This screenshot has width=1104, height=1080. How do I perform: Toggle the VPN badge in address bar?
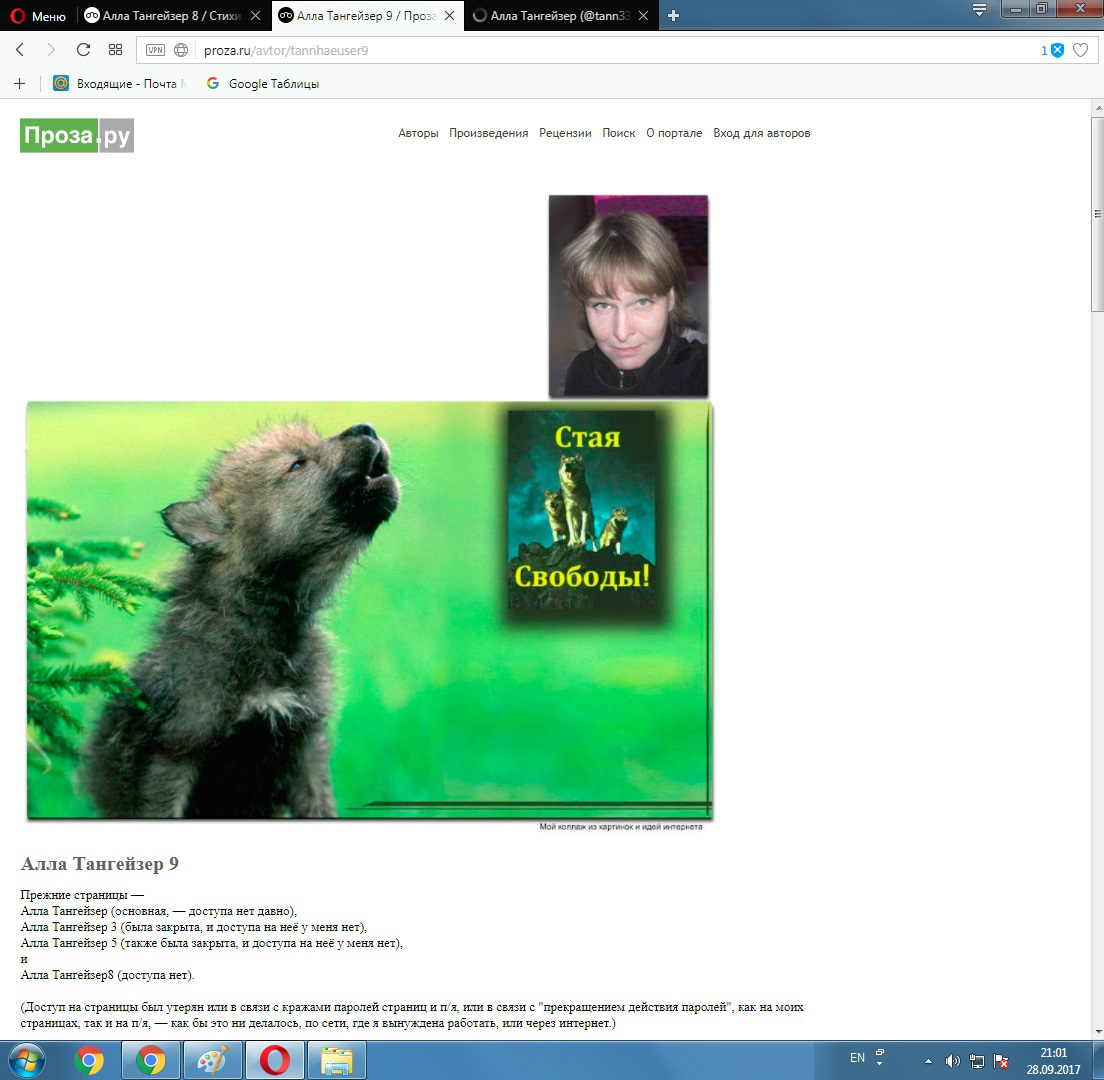click(155, 50)
